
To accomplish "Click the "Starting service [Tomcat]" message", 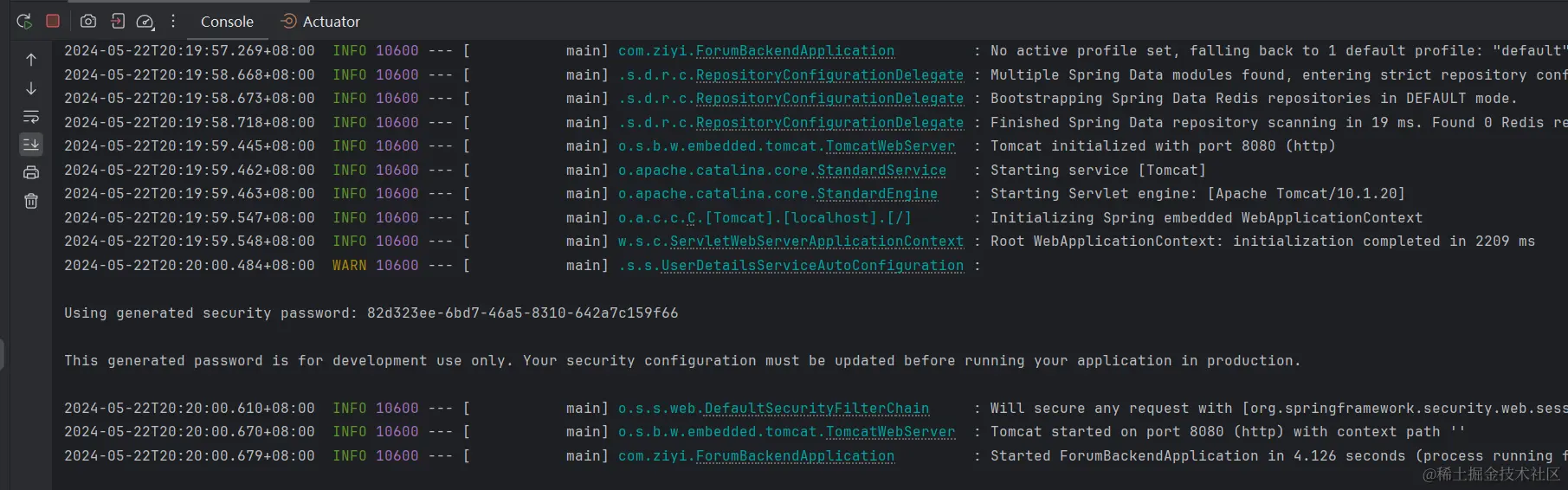I will click(x=1098, y=171).
